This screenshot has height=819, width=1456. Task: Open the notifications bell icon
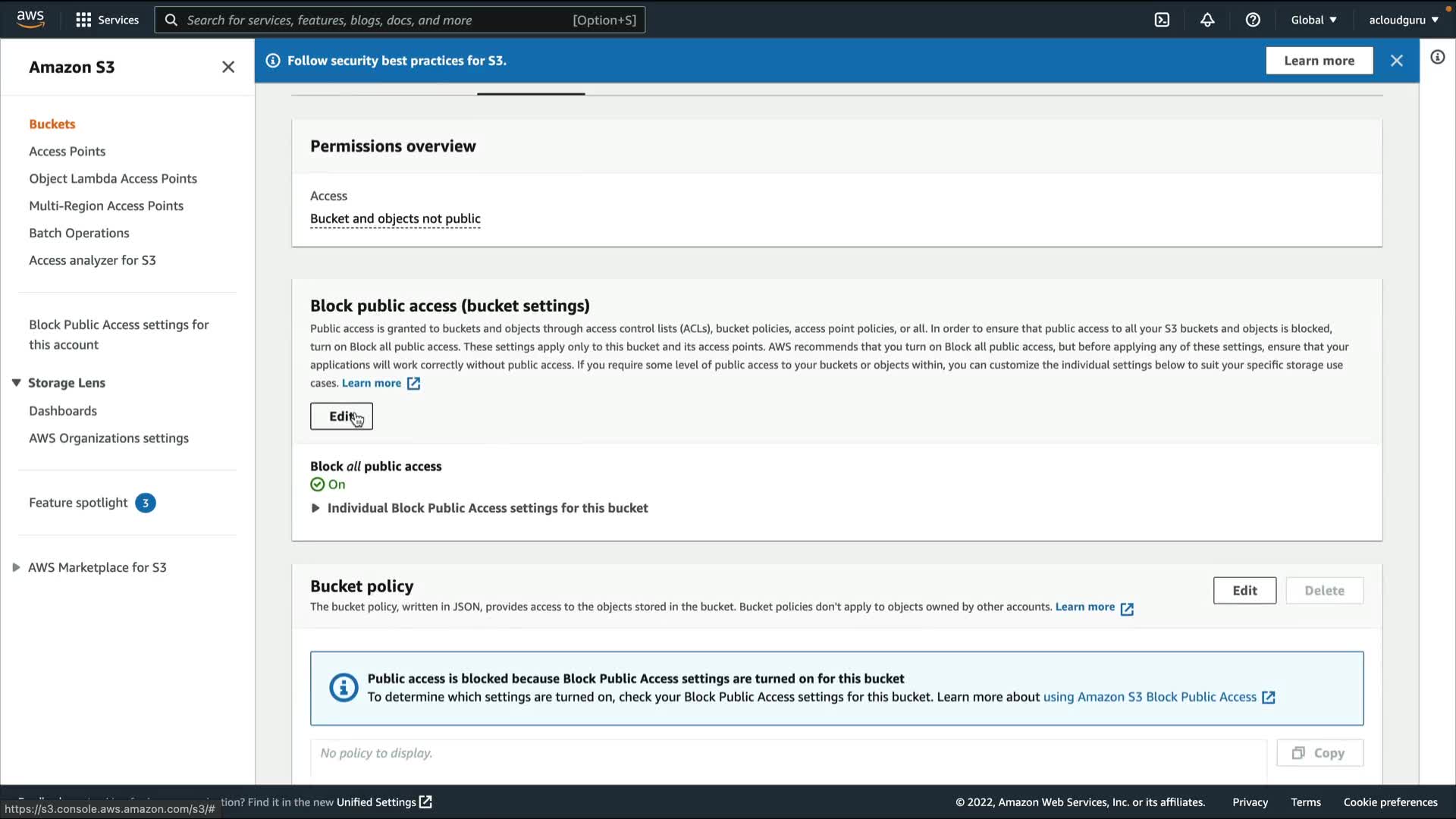coord(1207,20)
